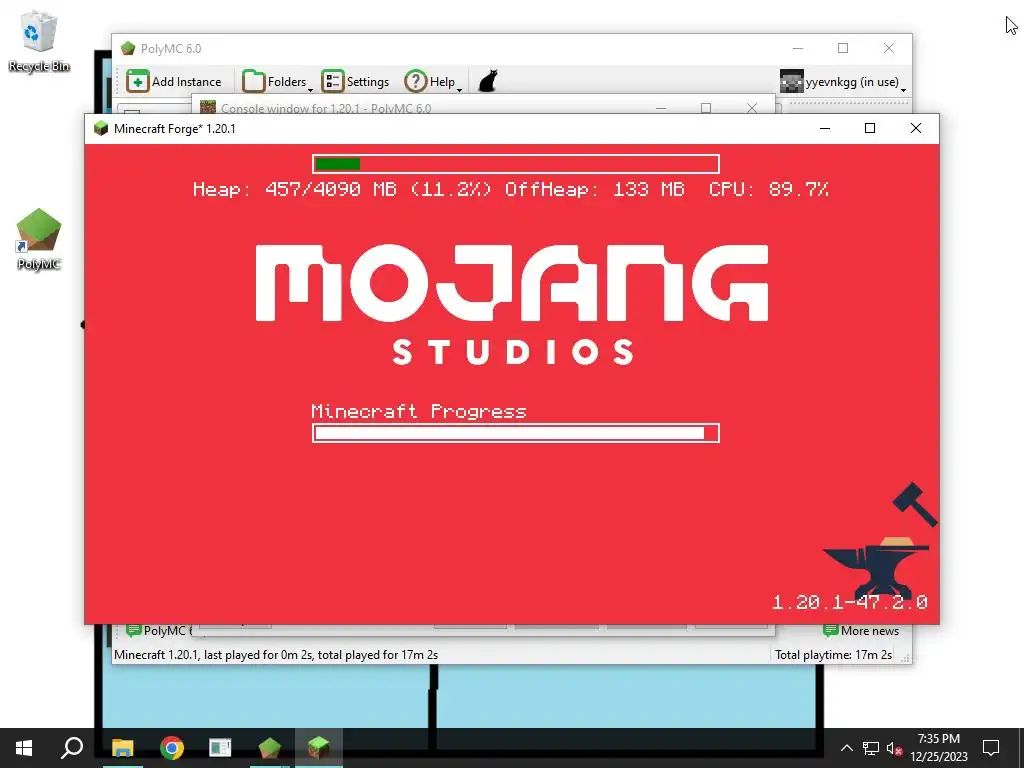Open the Windows Start menu
This screenshot has width=1024, height=768.
24,748
